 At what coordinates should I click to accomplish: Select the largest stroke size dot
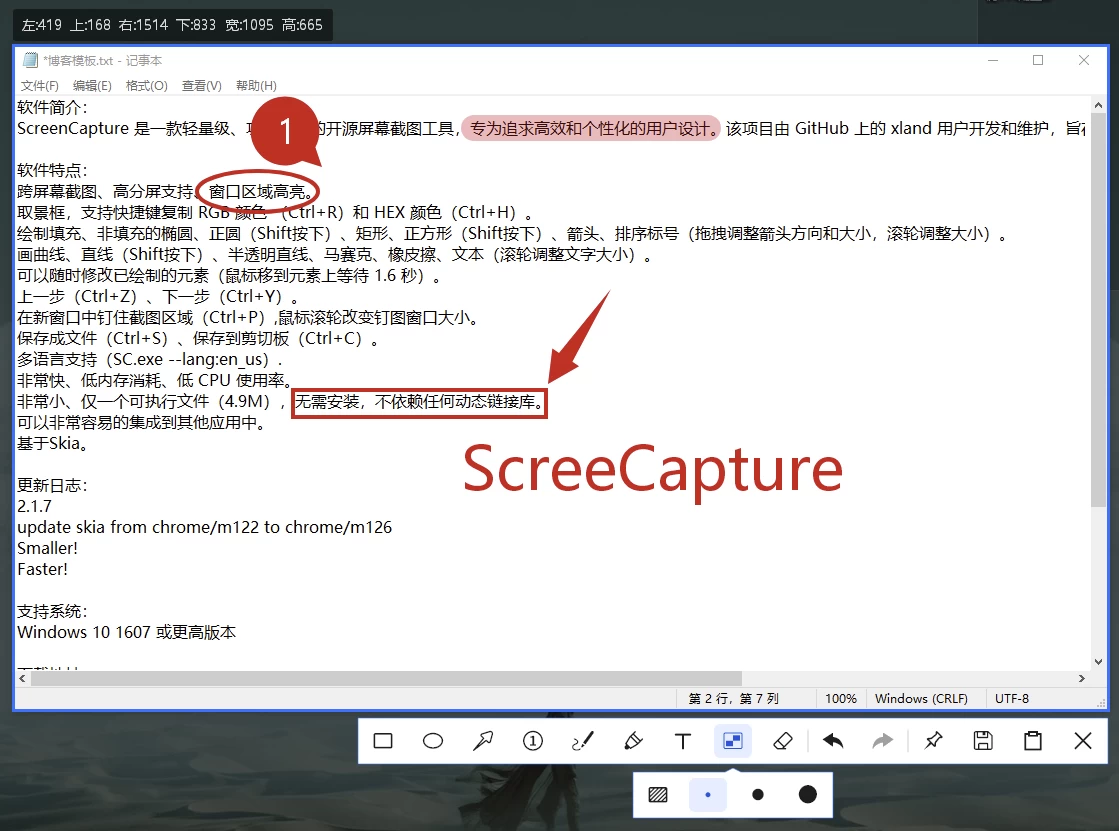point(808,795)
